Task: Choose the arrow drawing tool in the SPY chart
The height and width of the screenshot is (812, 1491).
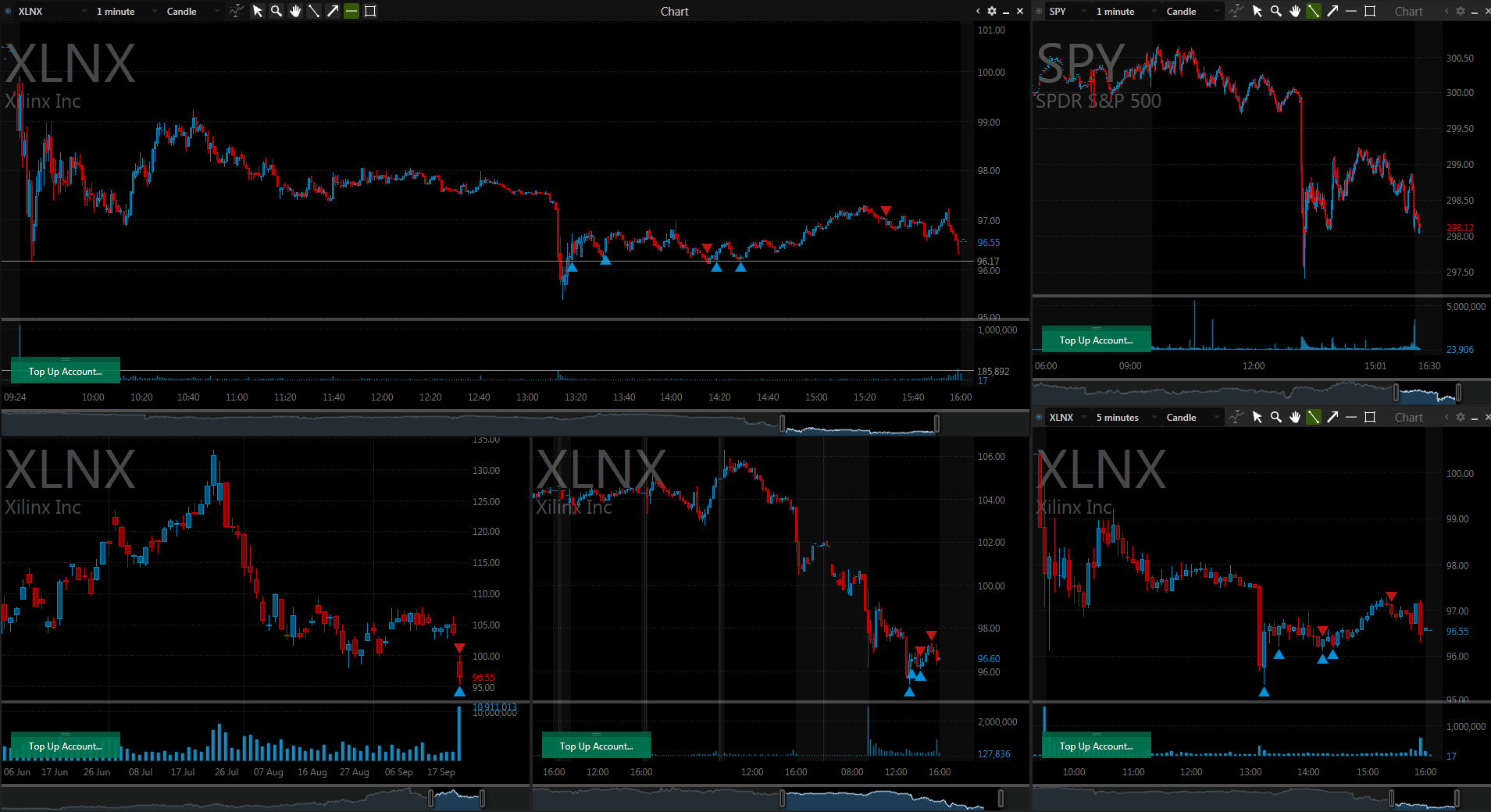Action: 1332,11
